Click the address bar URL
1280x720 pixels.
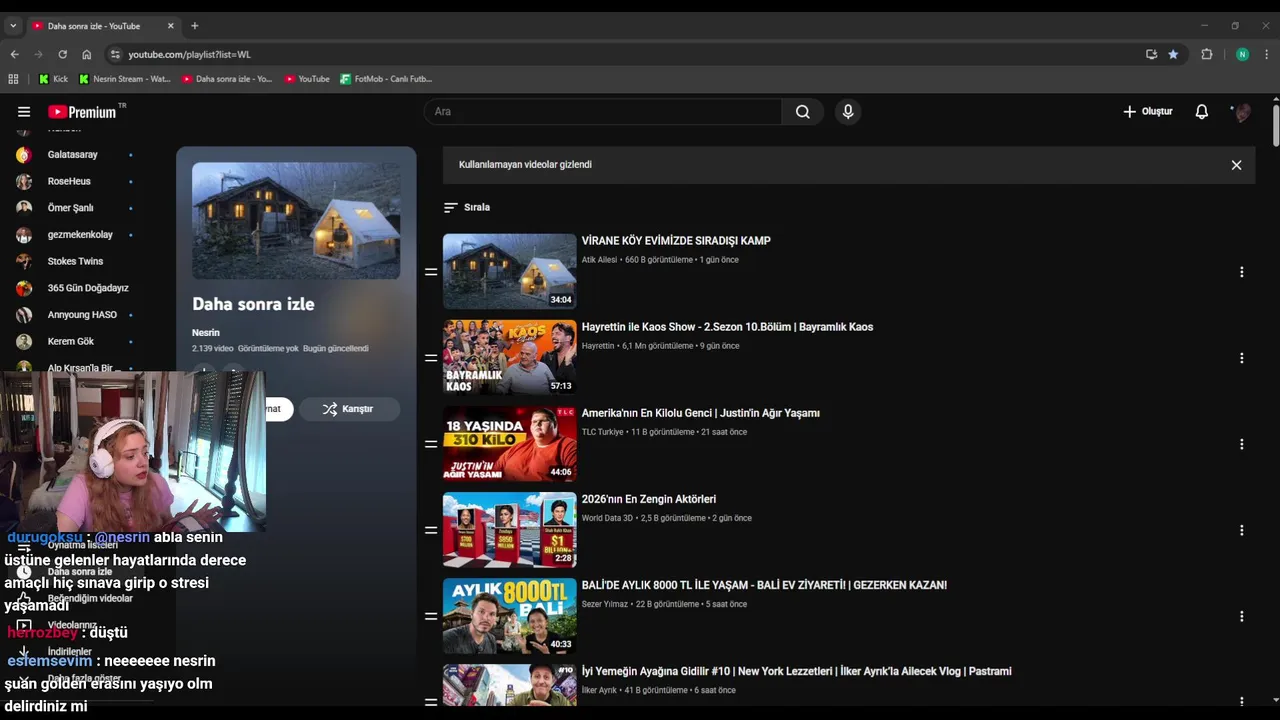click(x=189, y=54)
